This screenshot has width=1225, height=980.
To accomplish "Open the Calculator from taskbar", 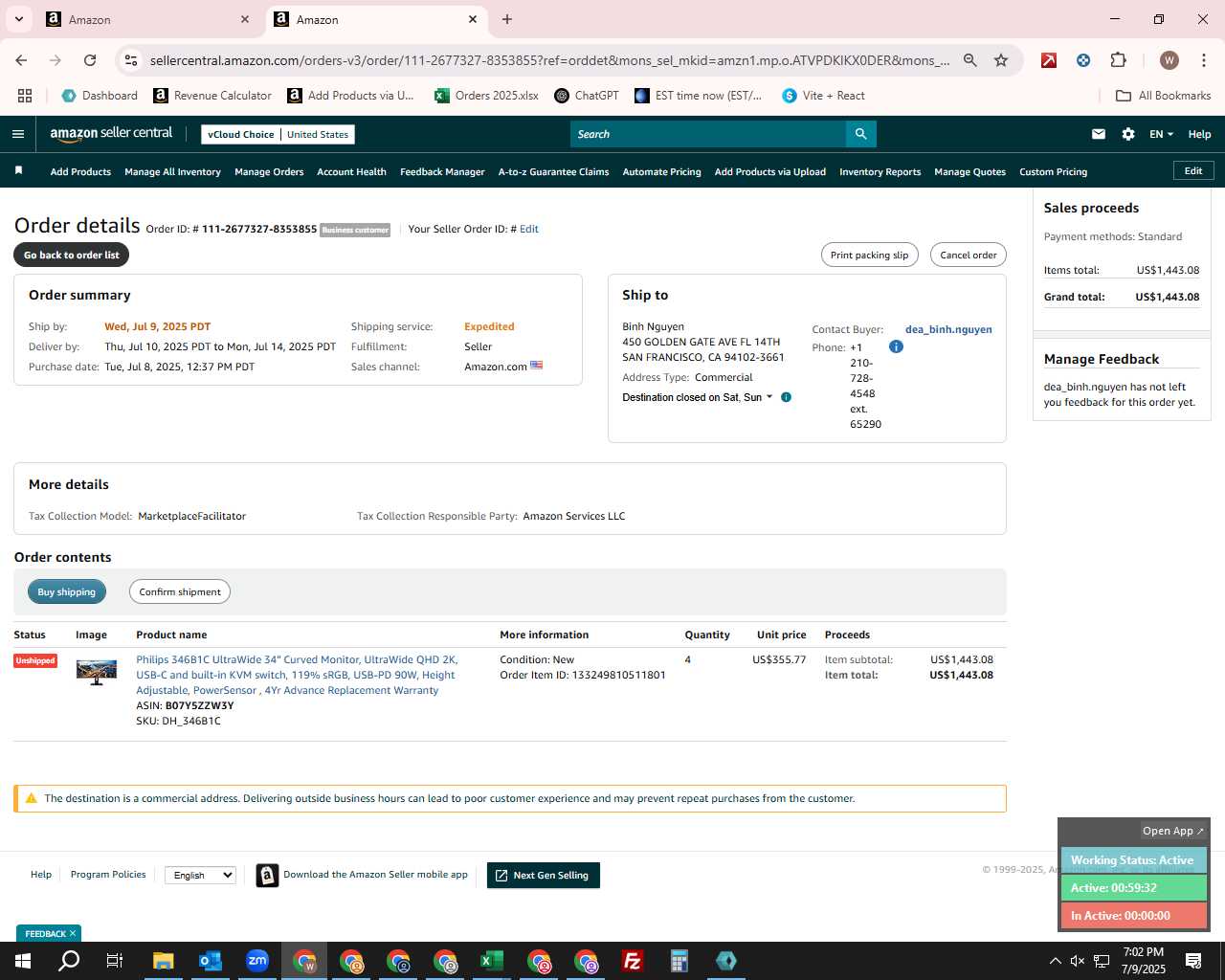I will 679,961.
